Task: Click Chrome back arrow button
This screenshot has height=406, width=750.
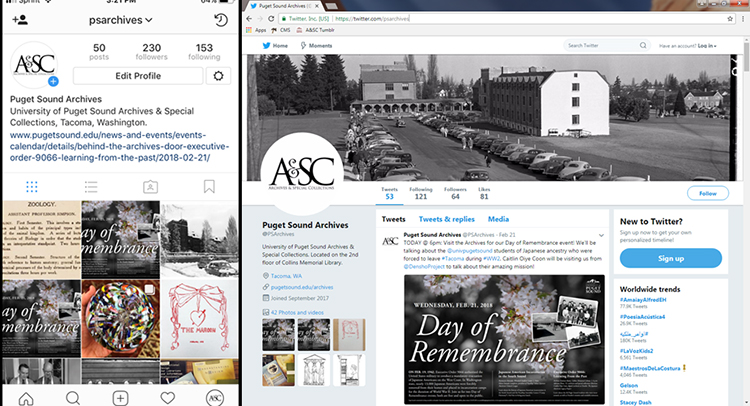Action: pyautogui.click(x=249, y=19)
